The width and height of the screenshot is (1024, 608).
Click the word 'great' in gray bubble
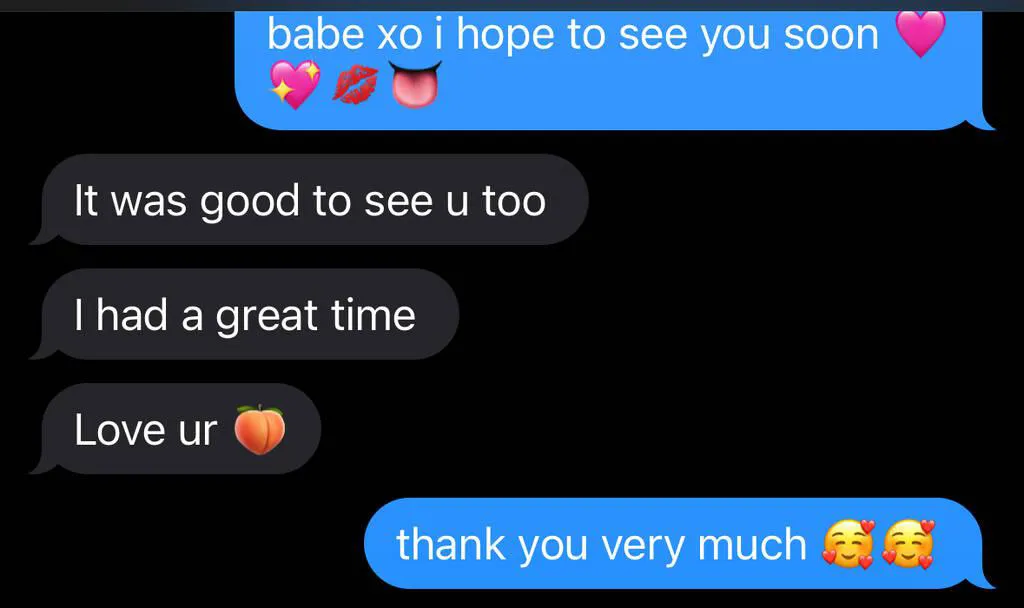[266, 316]
